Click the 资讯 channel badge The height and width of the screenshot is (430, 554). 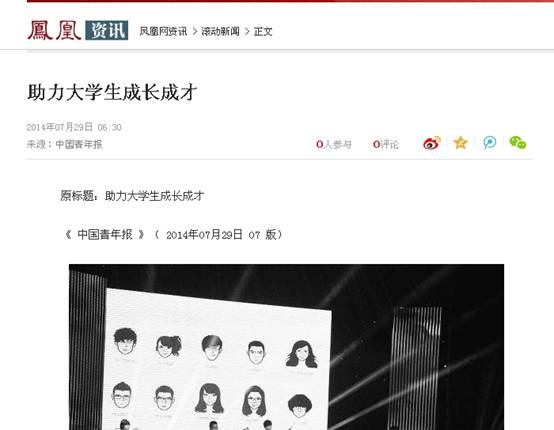(107, 31)
